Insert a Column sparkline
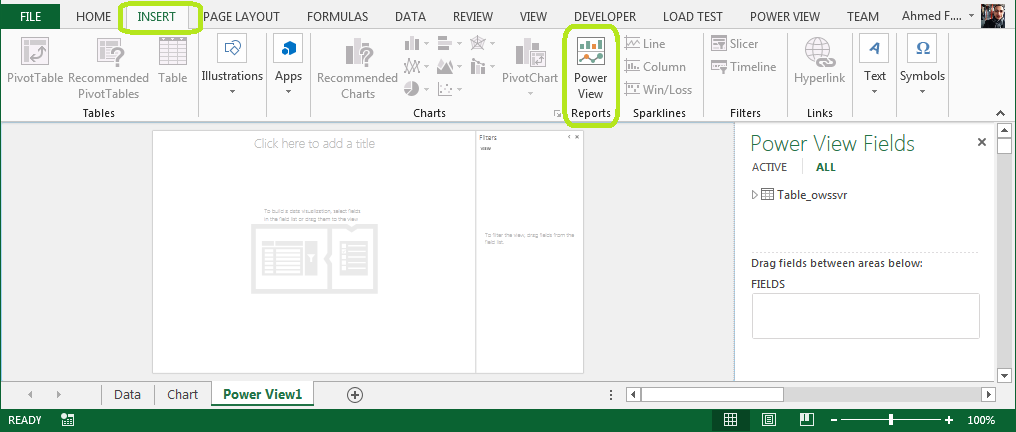Screen dimensions: 1016x432 (655, 67)
